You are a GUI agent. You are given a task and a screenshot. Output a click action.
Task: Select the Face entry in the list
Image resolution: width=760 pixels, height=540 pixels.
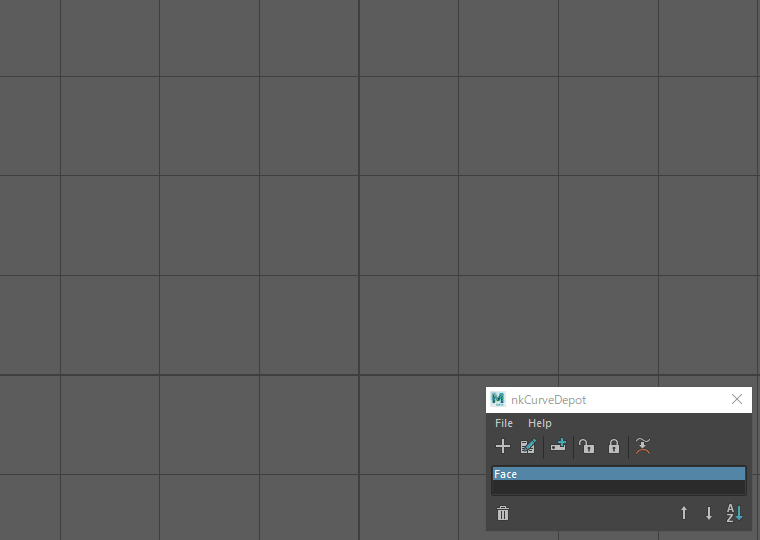619,474
